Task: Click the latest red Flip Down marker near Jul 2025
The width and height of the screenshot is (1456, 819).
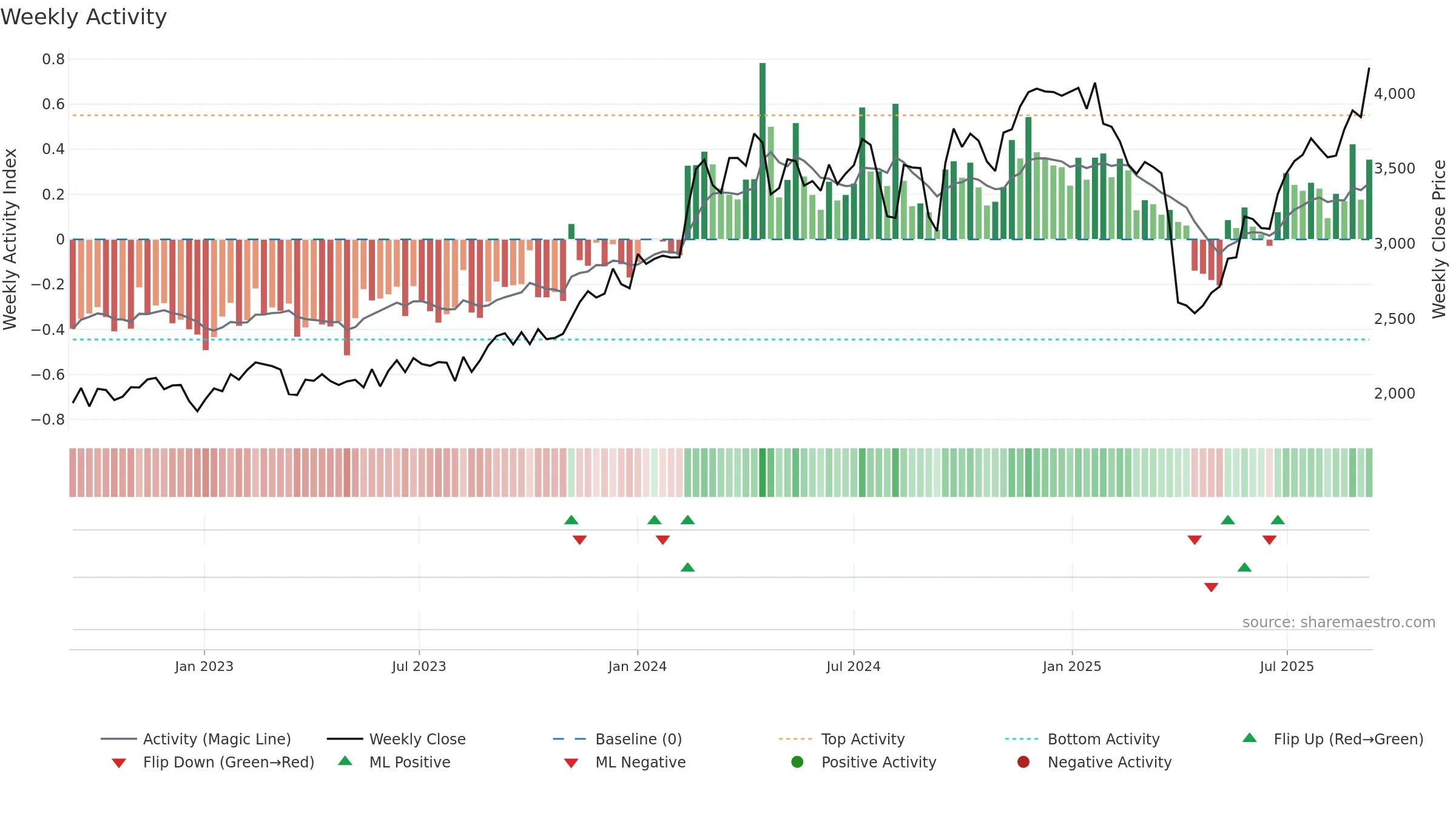Action: click(1269, 540)
